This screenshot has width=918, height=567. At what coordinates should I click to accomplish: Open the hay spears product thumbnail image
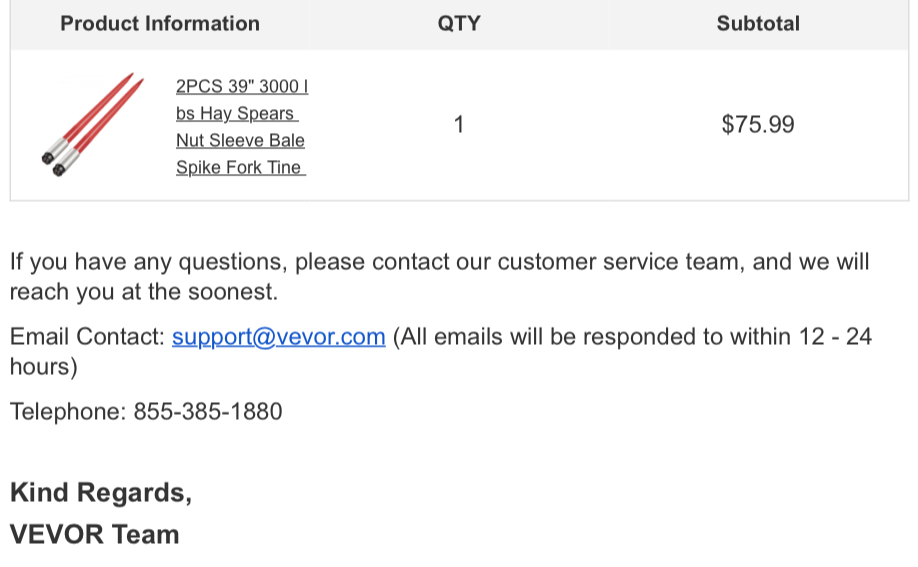pos(93,124)
